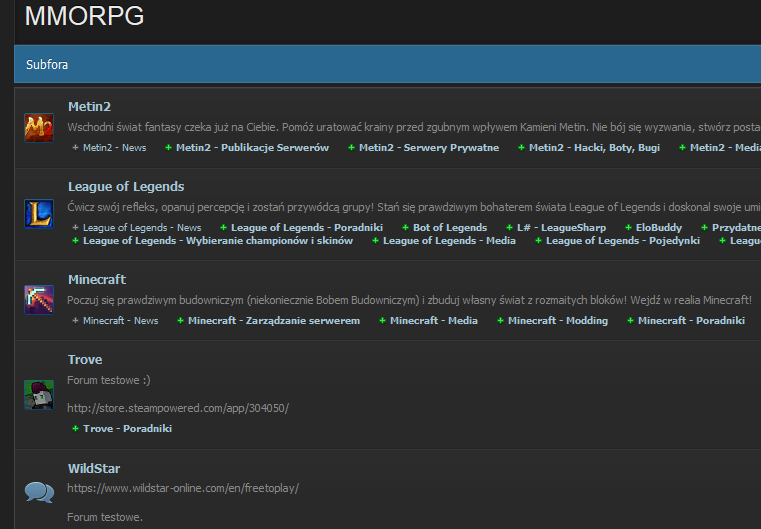Open the Minecraft forum title link

[97, 280]
